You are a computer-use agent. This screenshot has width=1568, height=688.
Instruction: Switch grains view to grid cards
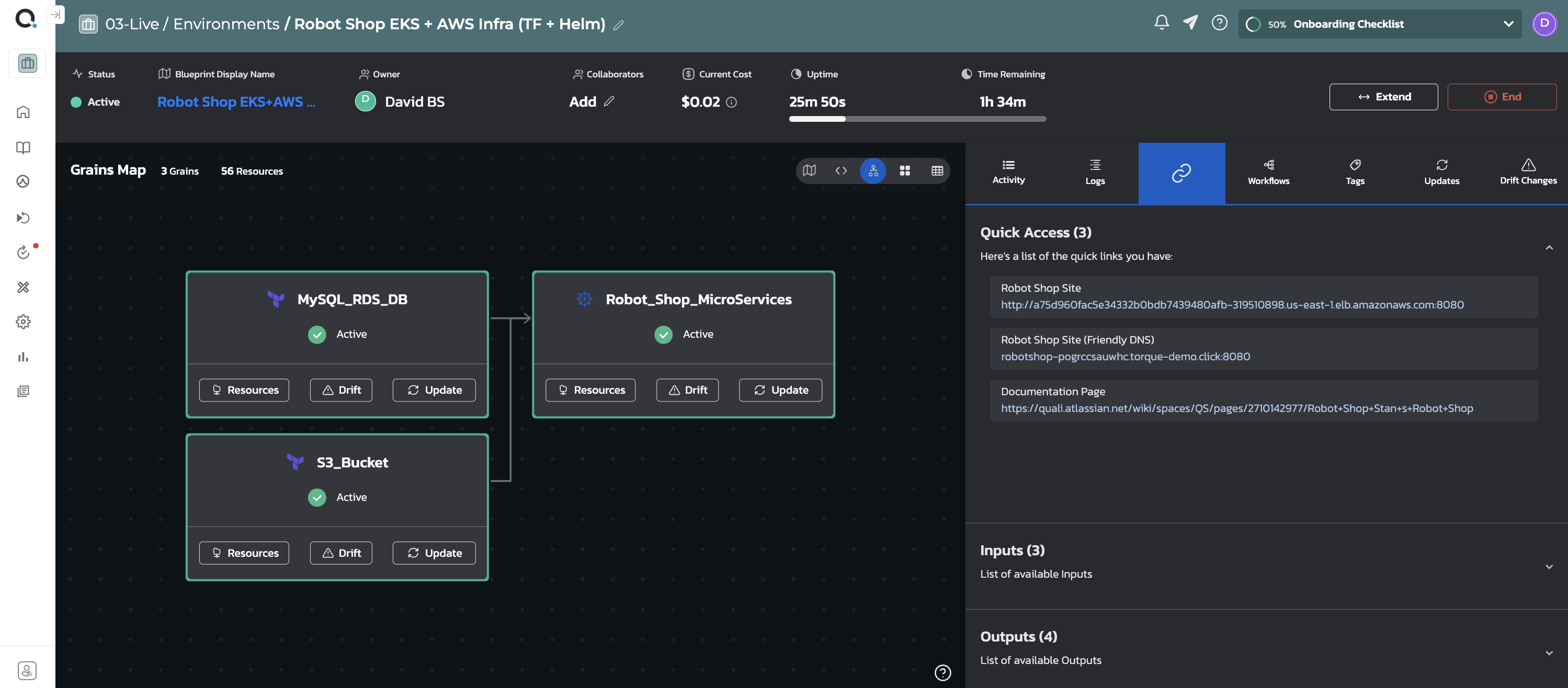click(904, 171)
